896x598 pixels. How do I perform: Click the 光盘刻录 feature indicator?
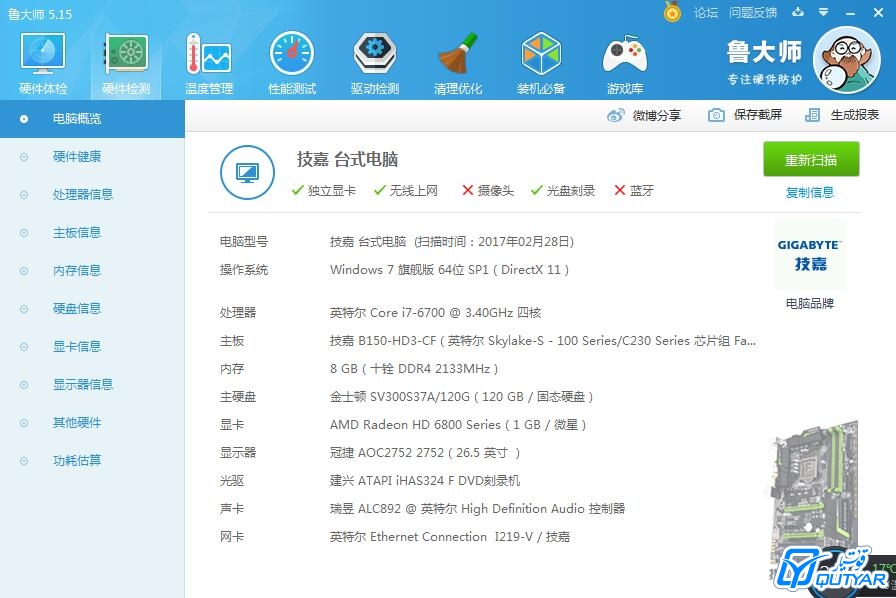[x=563, y=190]
